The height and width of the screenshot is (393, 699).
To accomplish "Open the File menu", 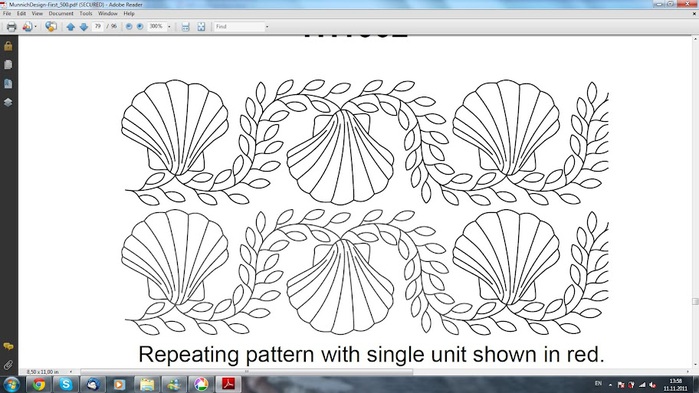I will point(7,14).
